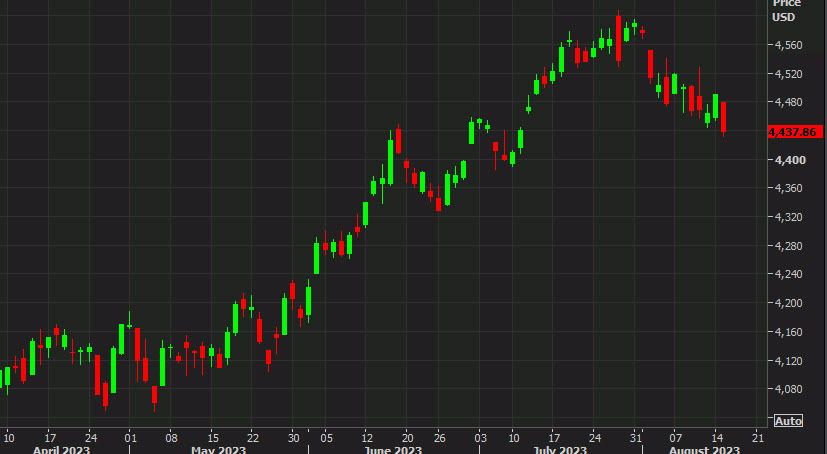Click the 4,320 price axis label
Image resolution: width=827 pixels, height=454 pixels.
pos(789,217)
